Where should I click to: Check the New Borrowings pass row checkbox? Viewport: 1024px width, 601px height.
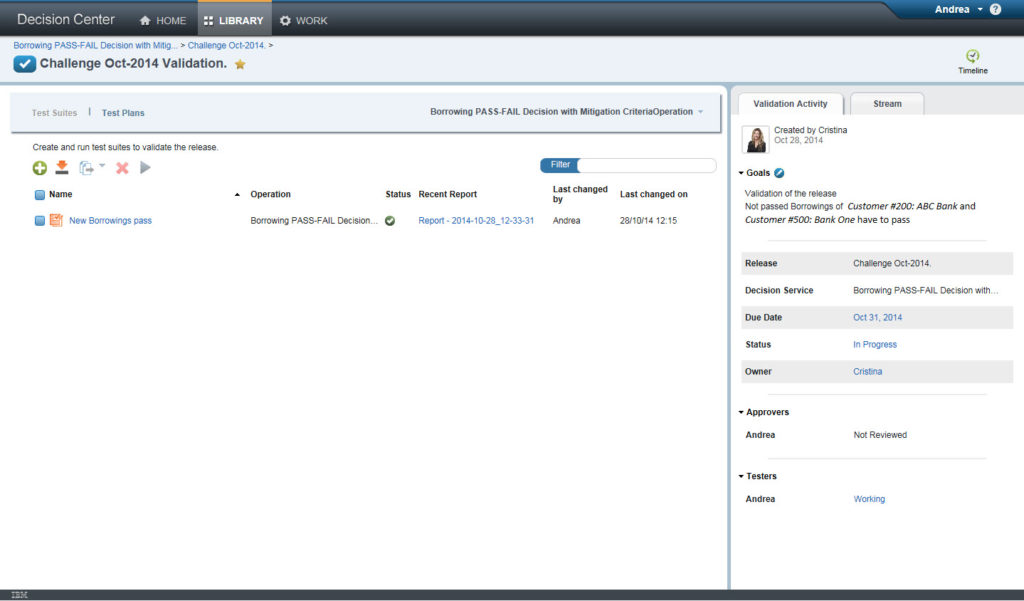[40, 221]
